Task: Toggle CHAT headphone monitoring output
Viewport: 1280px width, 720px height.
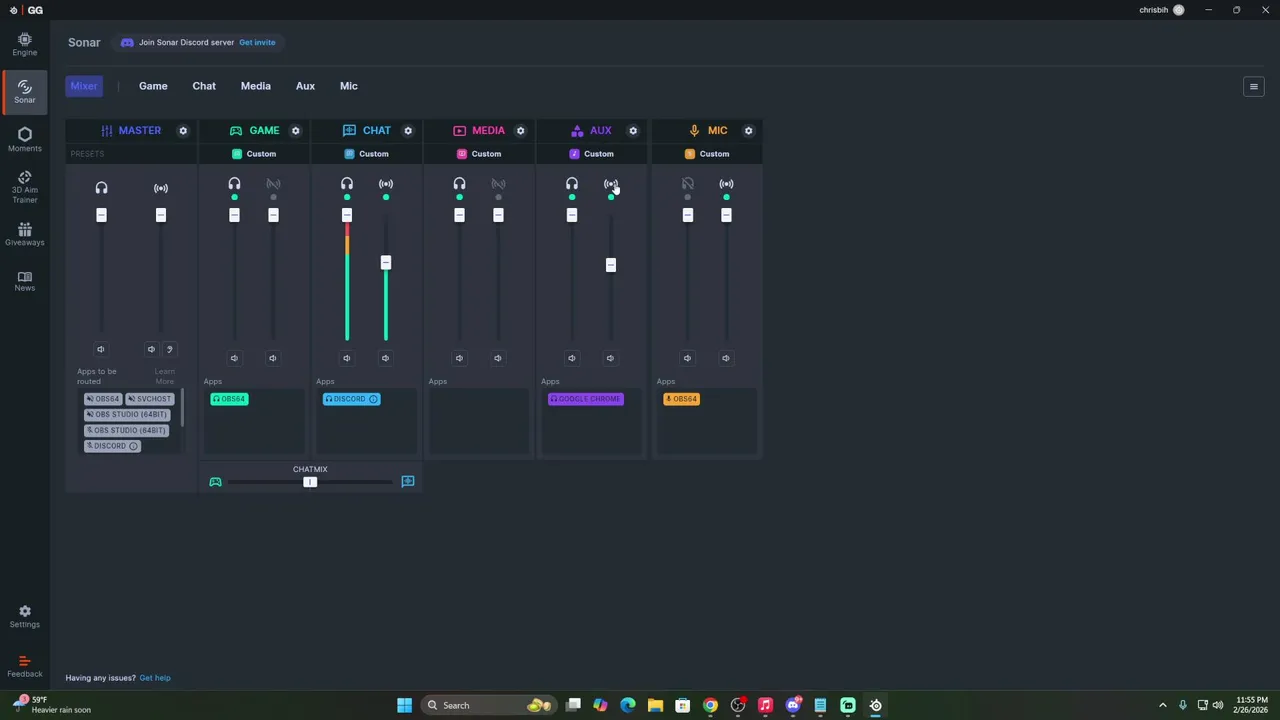Action: pyautogui.click(x=347, y=184)
